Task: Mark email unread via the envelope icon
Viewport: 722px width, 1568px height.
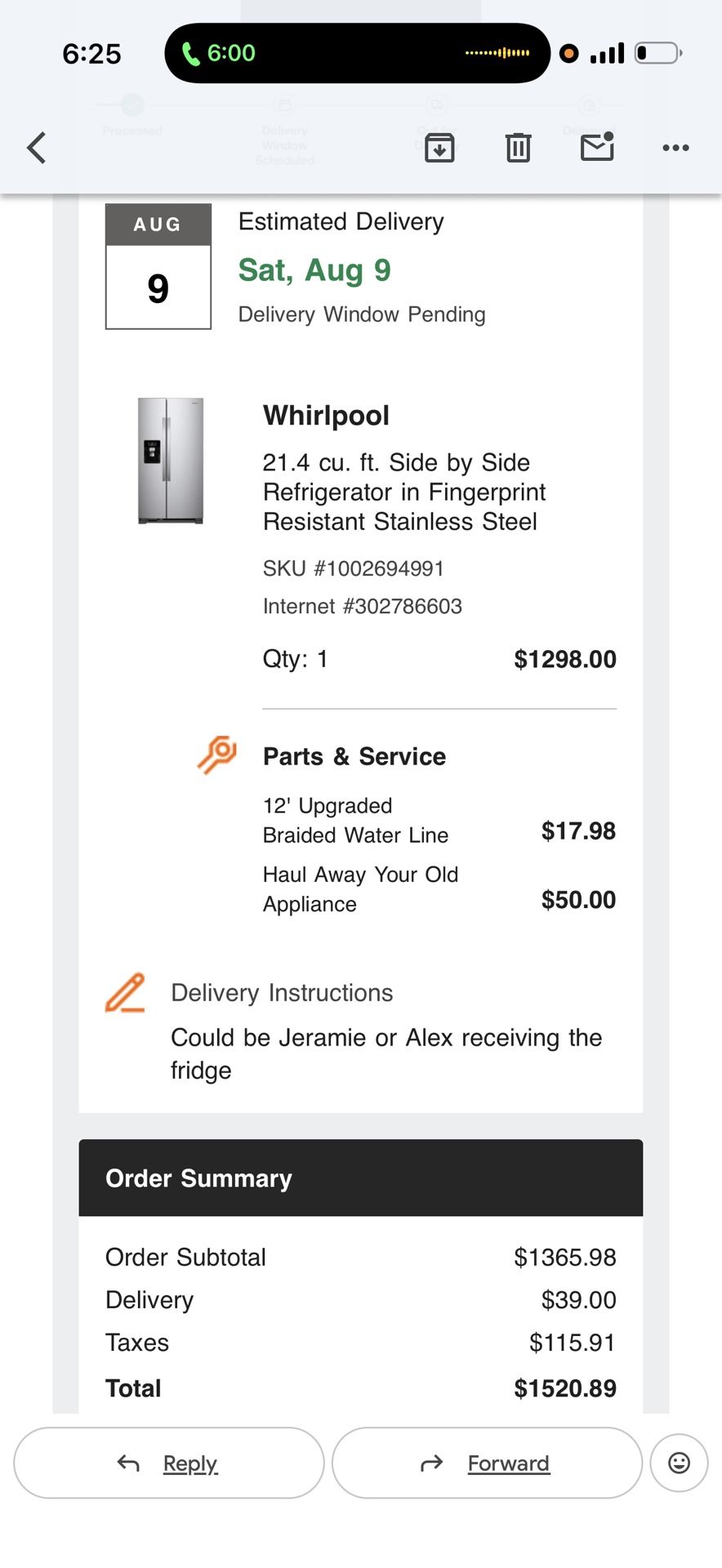Action: tap(597, 148)
